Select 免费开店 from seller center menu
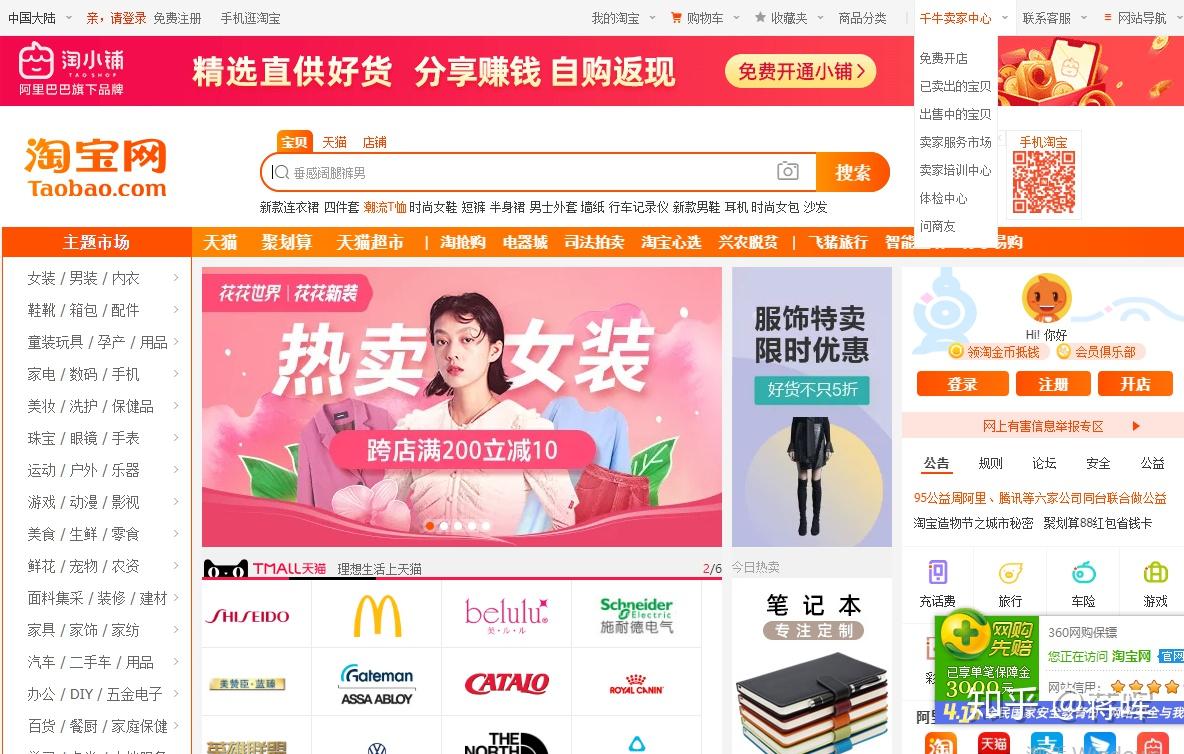Screen dimensions: 1184x754 943,58
